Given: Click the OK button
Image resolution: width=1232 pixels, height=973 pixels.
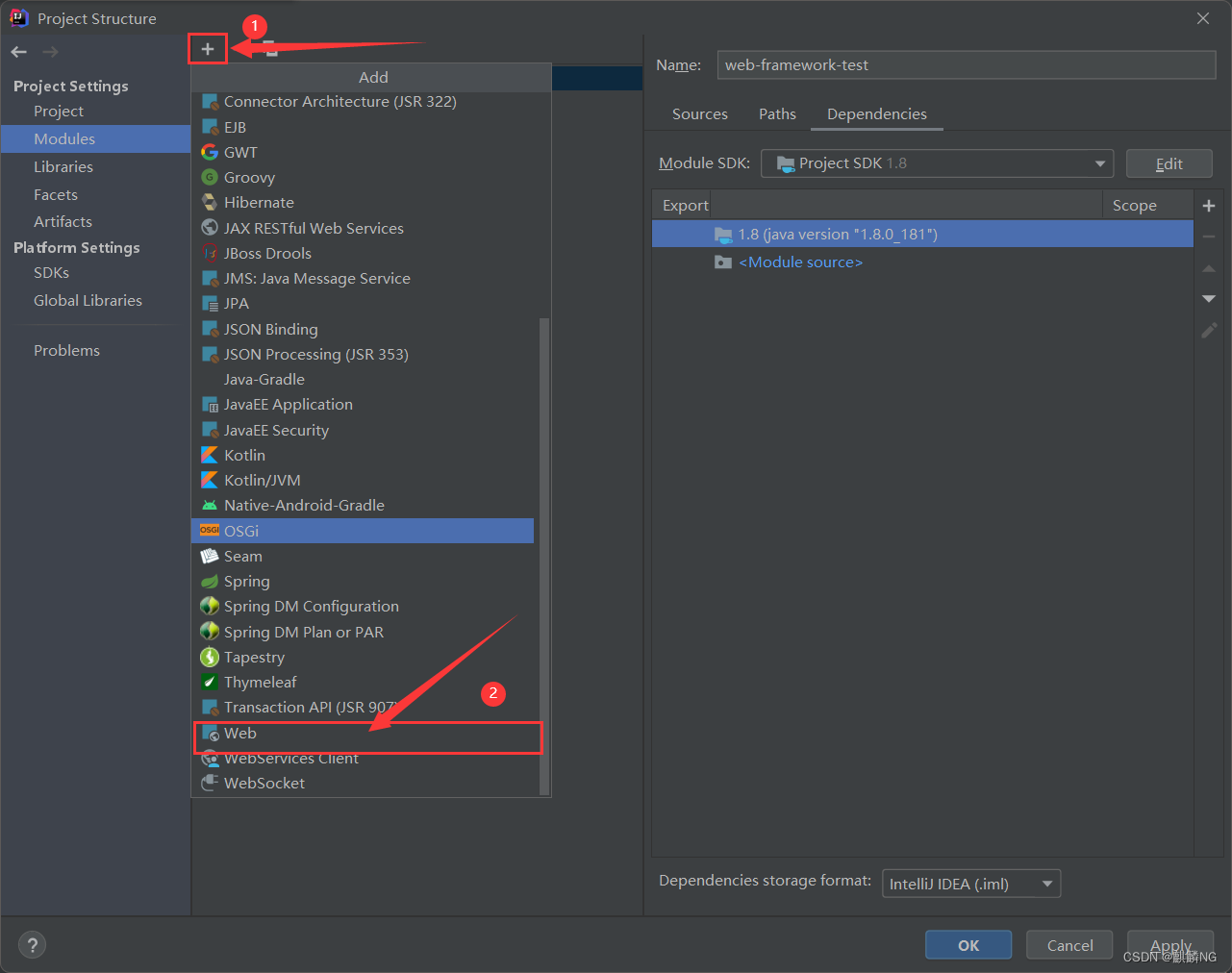Looking at the screenshot, I should [968, 945].
